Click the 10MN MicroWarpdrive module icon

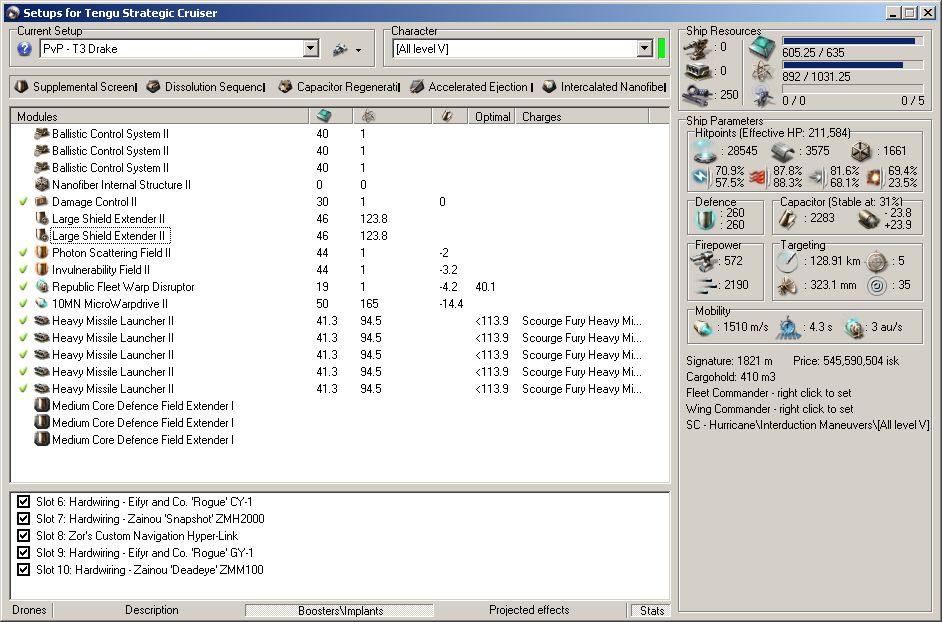pos(42,303)
